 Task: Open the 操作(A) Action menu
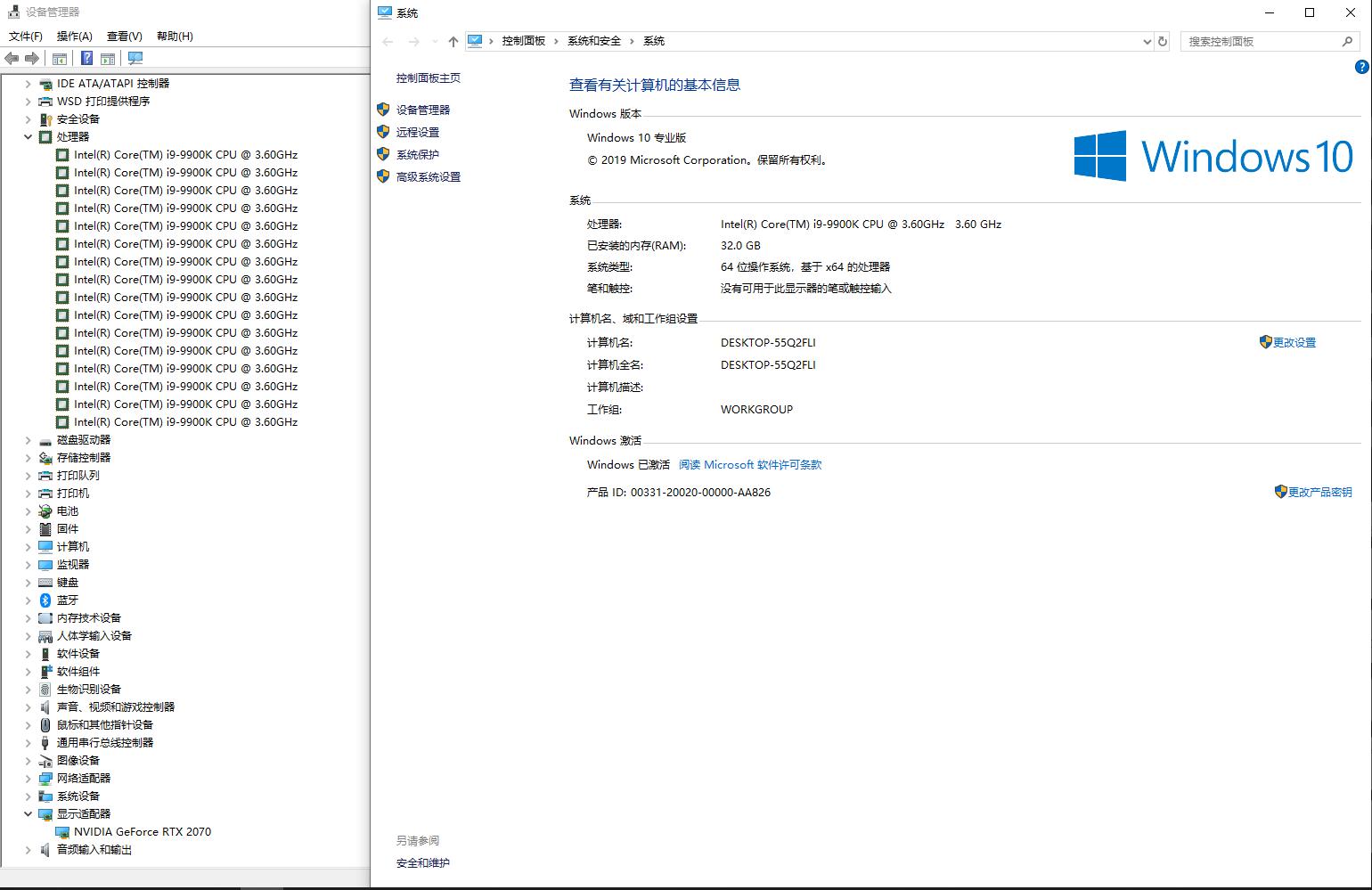coord(74,36)
